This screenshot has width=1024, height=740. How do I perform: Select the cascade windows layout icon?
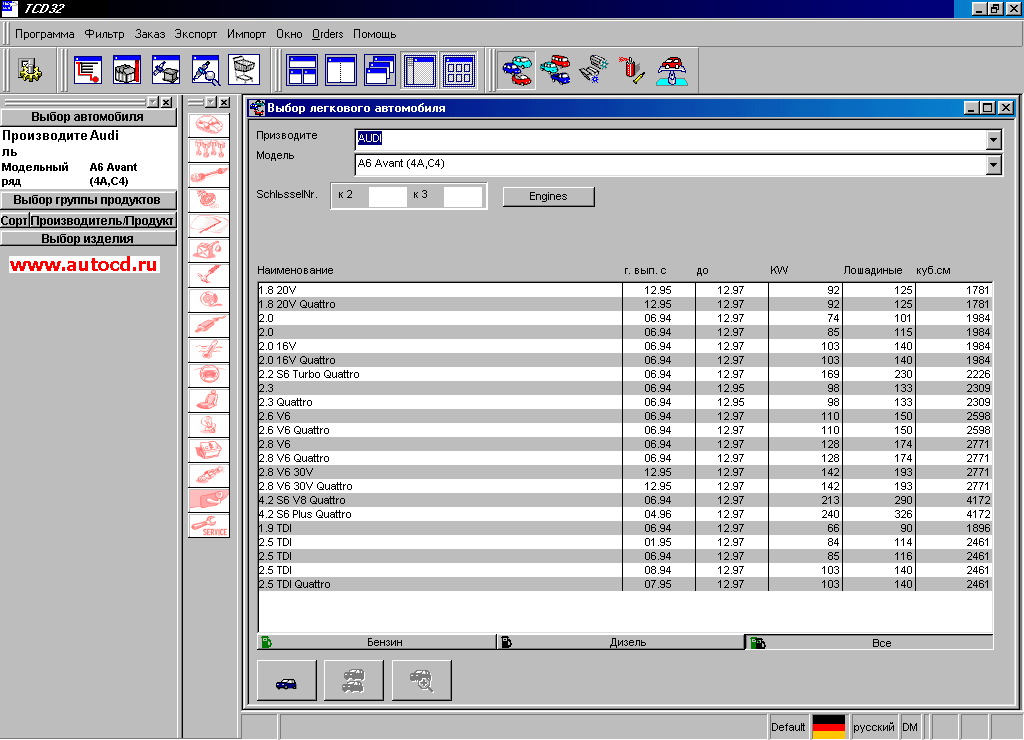tap(380, 70)
